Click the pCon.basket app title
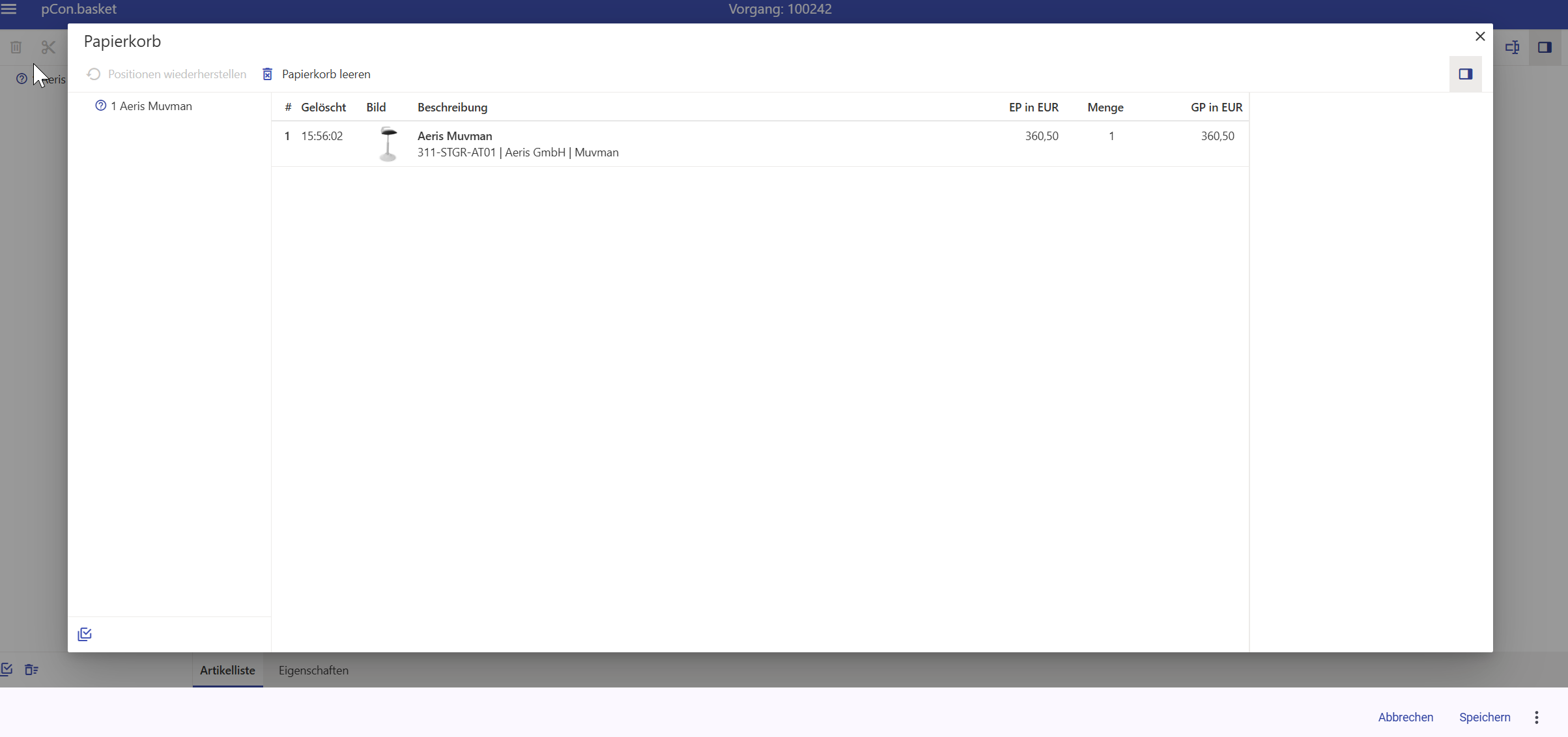1568x737 pixels. click(x=79, y=9)
